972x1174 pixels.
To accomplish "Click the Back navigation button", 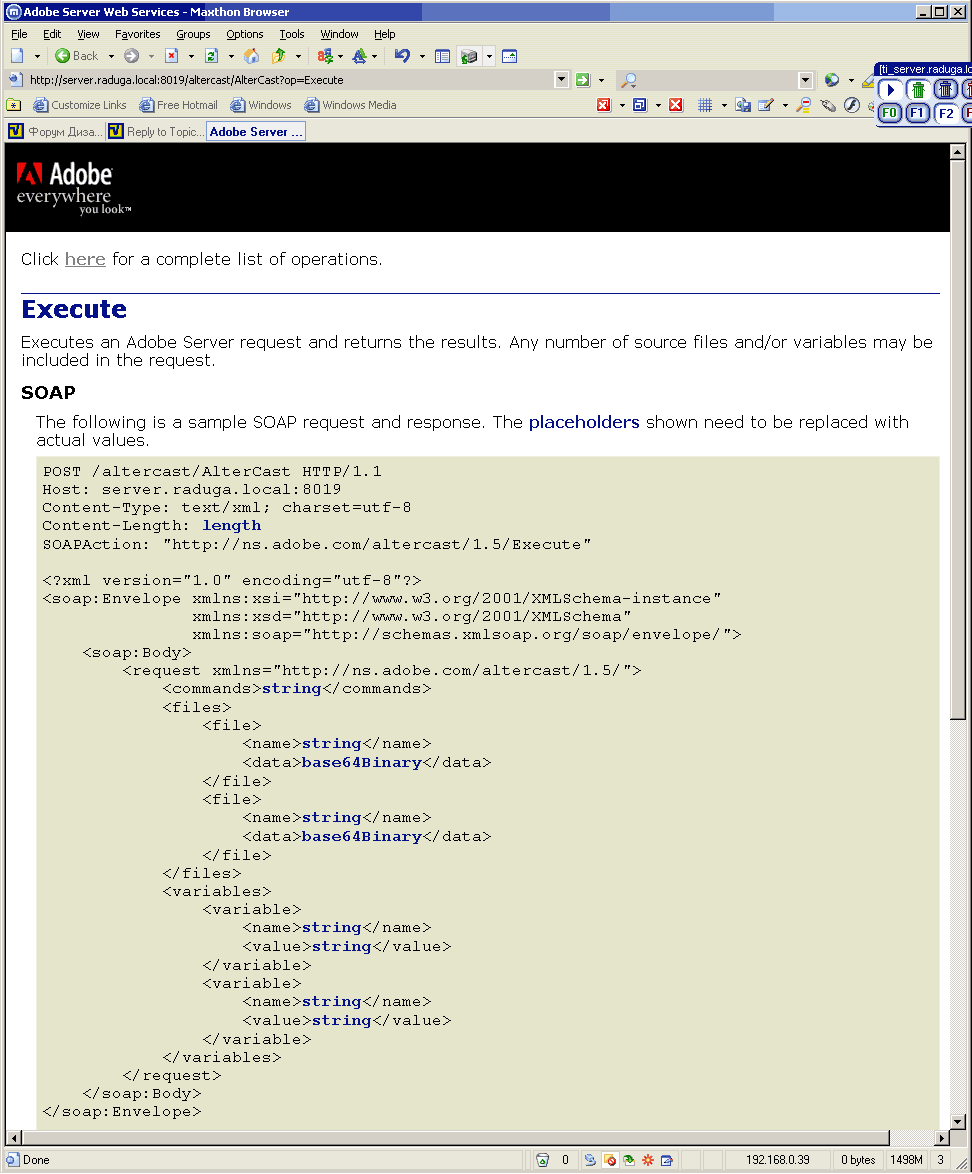I will (x=77, y=56).
